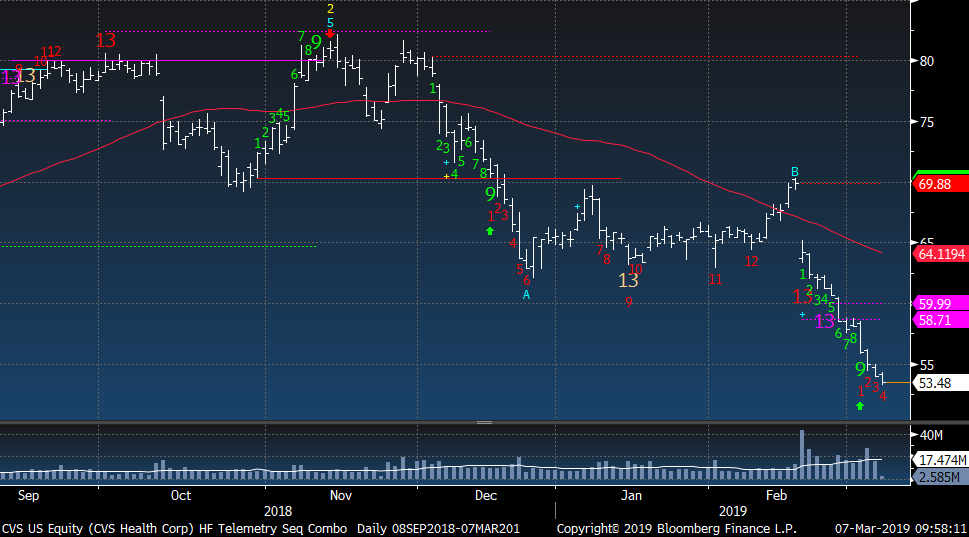Click the 2018 year label
Image resolution: width=969 pixels, height=537 pixels.
(x=277, y=512)
